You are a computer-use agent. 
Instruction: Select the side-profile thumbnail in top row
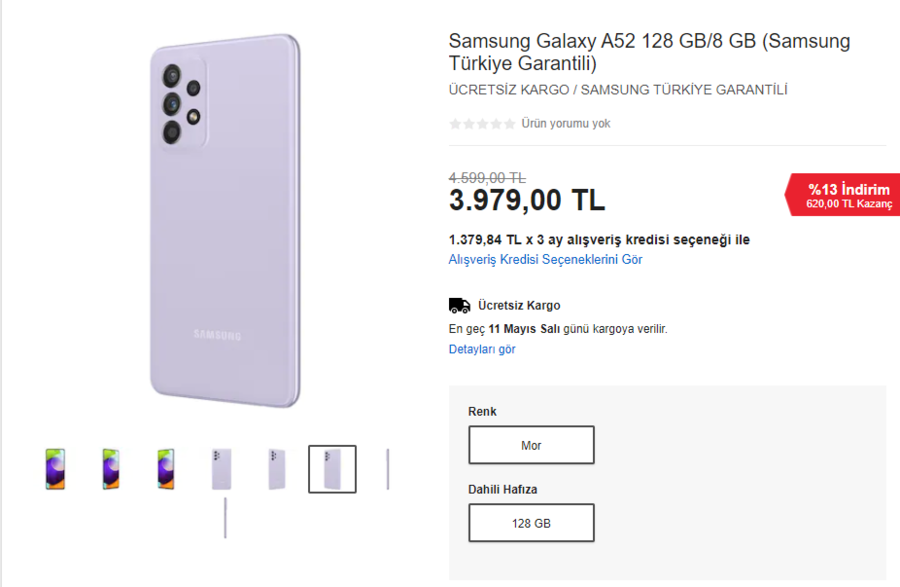tap(388, 469)
